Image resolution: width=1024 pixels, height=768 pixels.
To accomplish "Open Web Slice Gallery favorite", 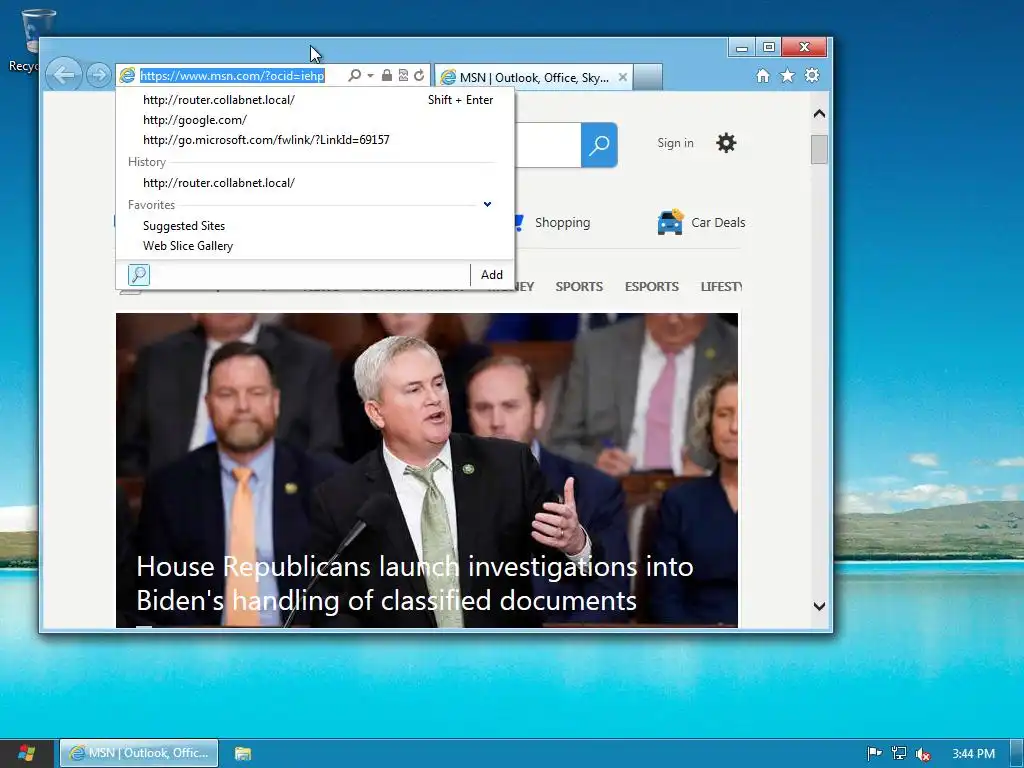I will (x=315, y=246).
